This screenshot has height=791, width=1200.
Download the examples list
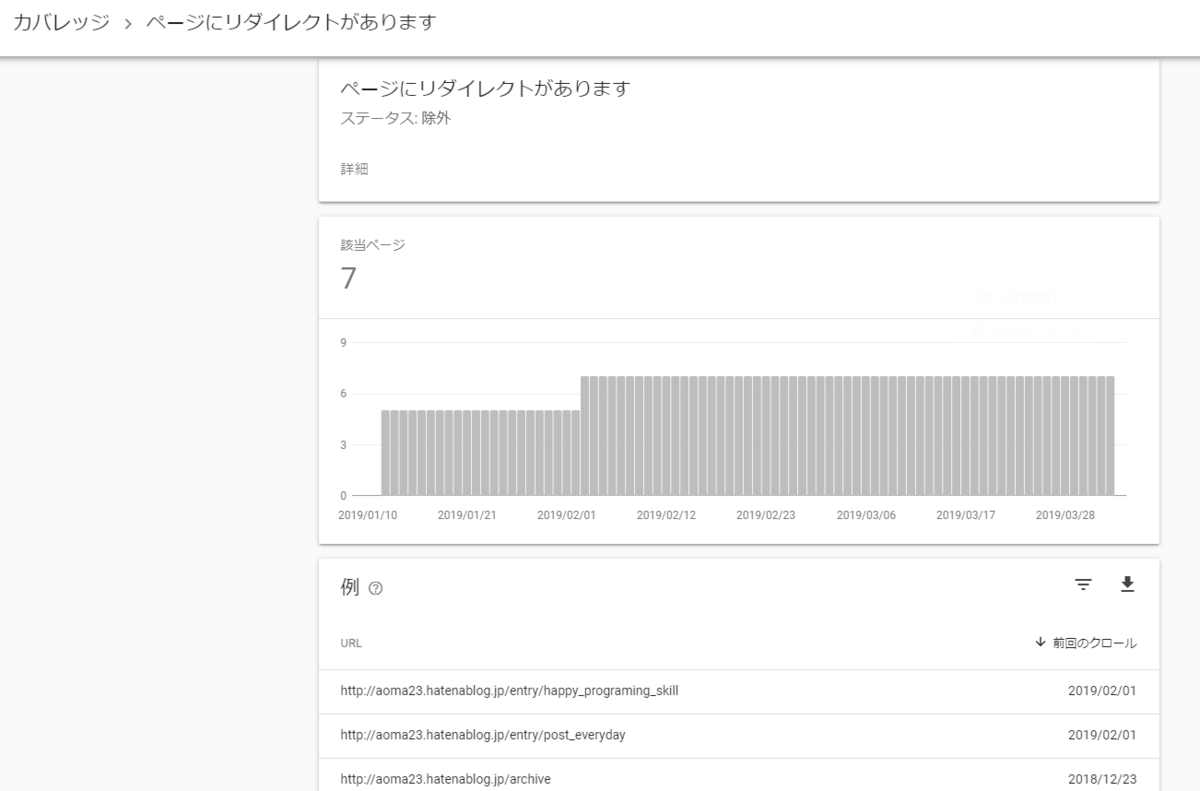click(x=1128, y=585)
